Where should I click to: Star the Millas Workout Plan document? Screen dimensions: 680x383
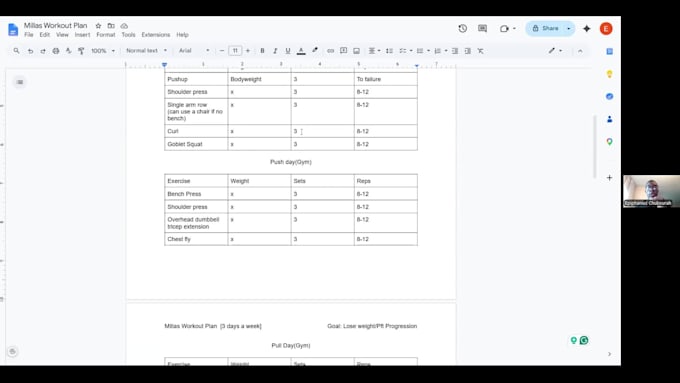[x=98, y=26]
